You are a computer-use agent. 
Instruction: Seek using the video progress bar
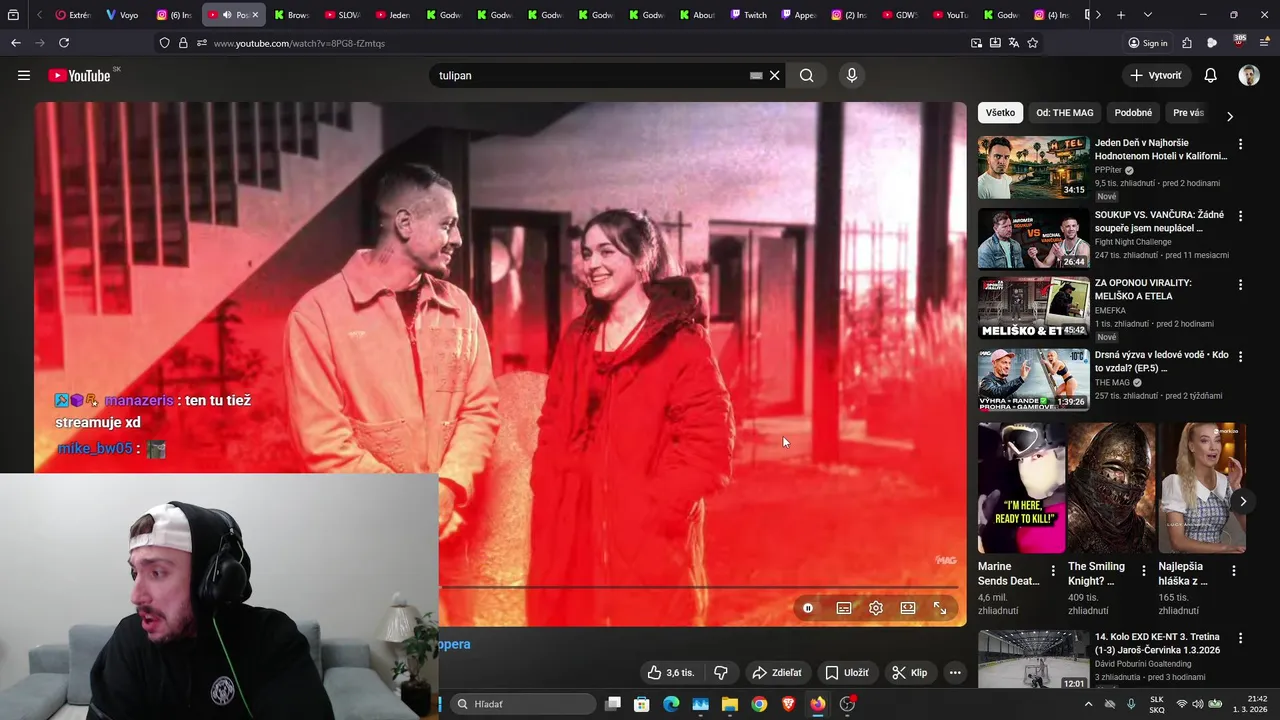click(698, 587)
